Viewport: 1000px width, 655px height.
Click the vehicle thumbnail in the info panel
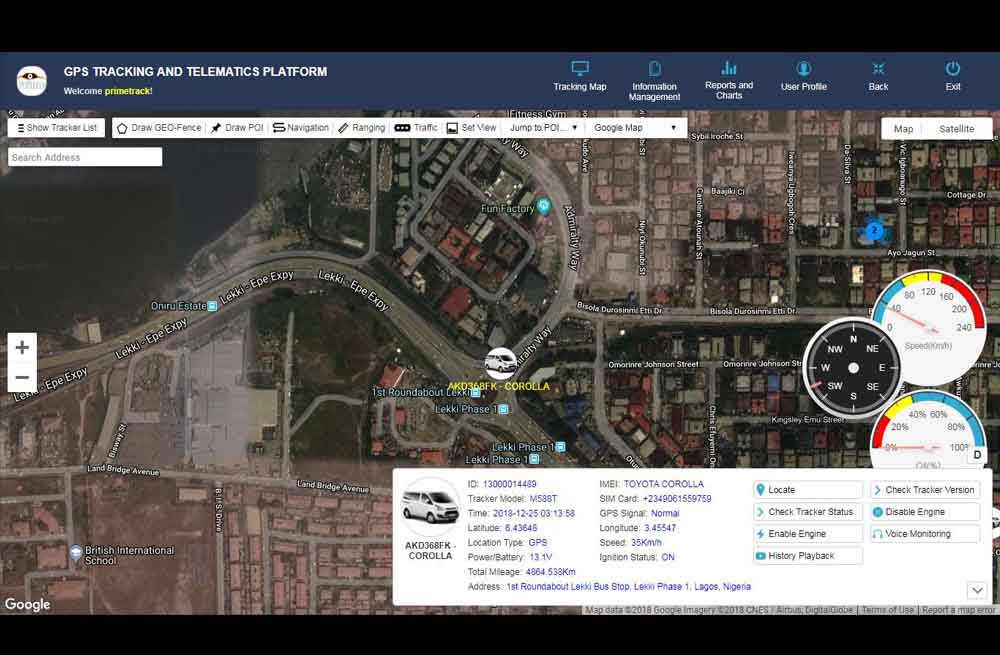(x=430, y=507)
